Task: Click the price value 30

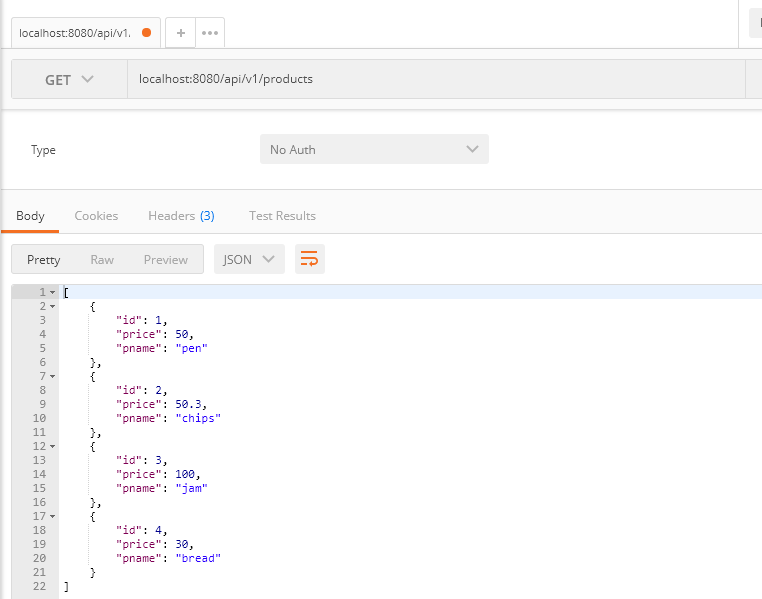Action: coord(182,544)
